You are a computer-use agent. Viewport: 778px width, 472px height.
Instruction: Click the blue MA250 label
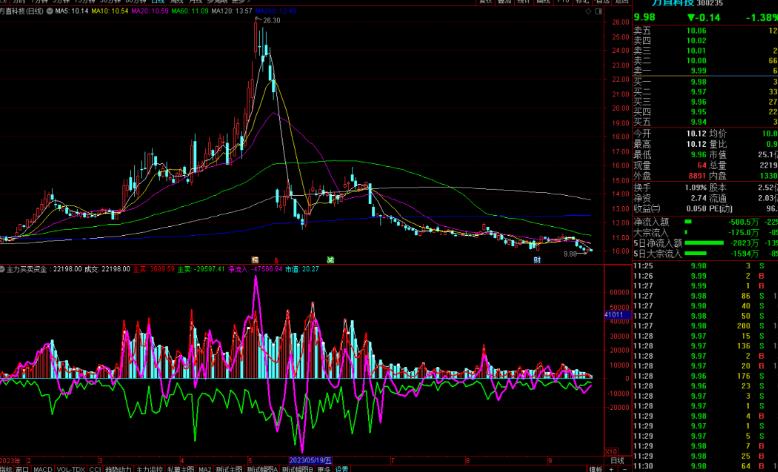(276, 11)
